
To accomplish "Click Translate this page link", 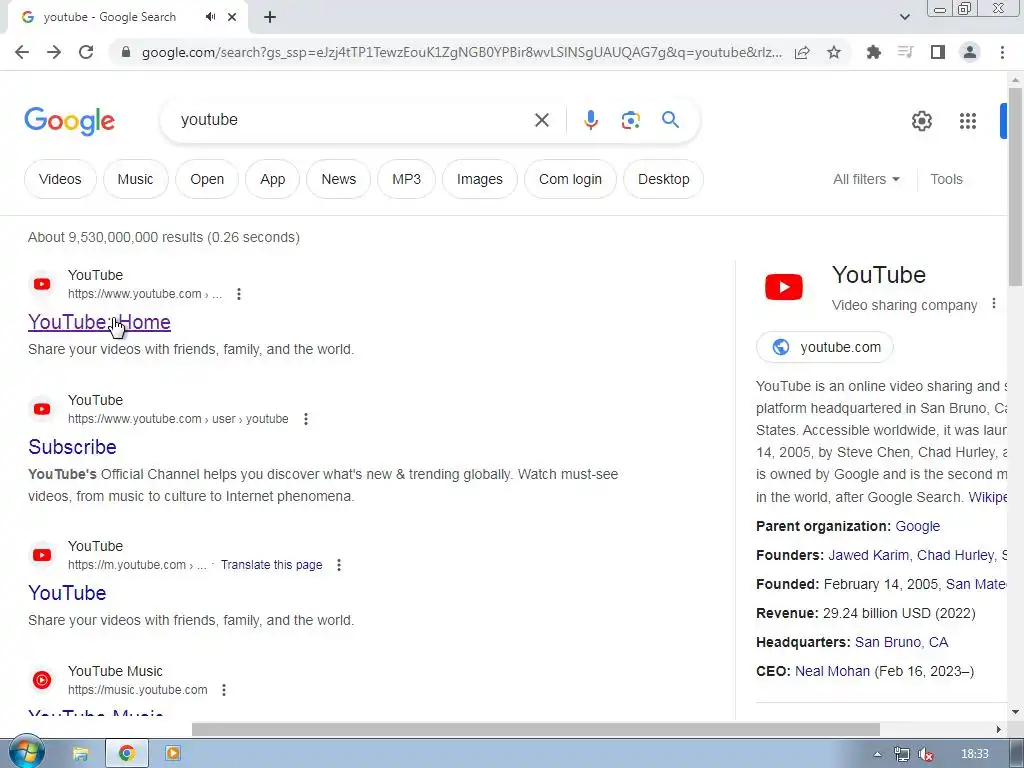I will coord(271,565).
